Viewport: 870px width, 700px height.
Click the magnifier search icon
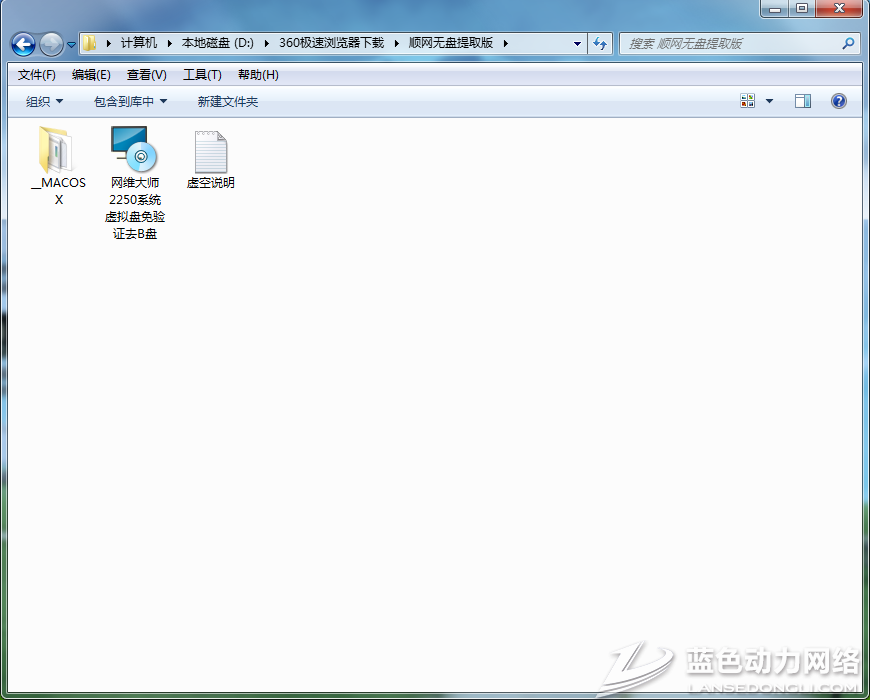(848, 44)
